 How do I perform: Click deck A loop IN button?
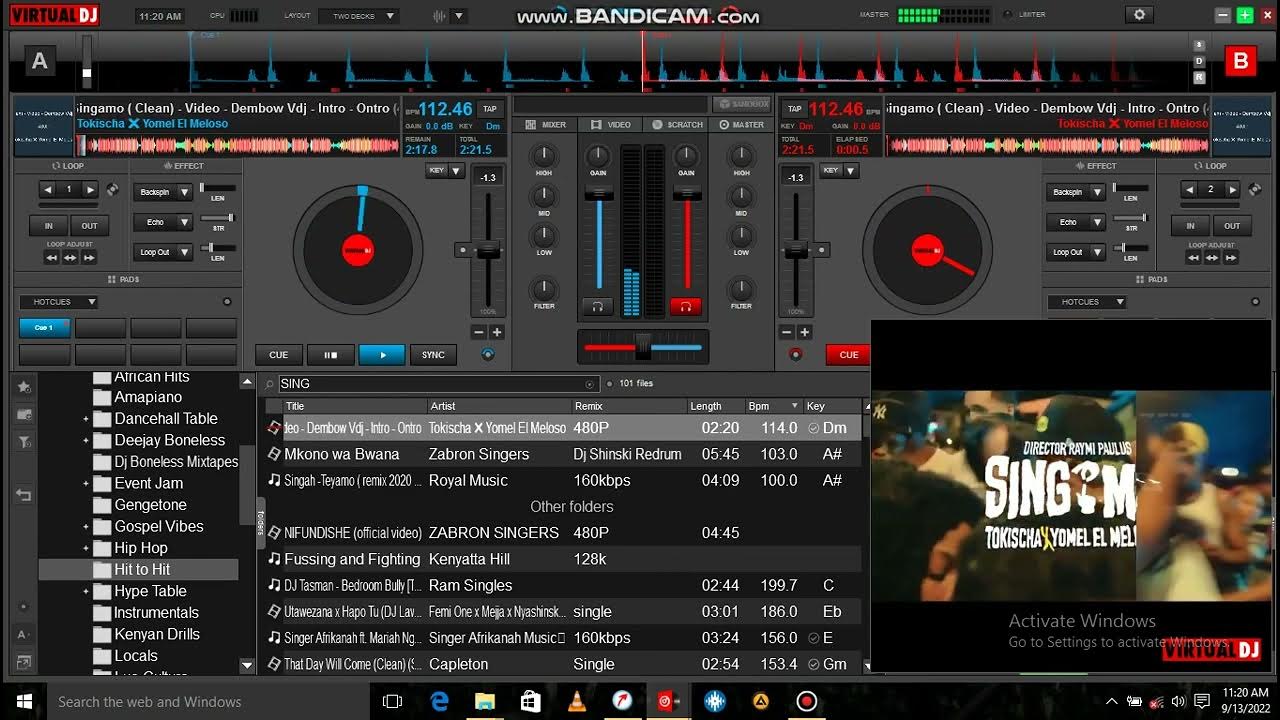[48, 226]
